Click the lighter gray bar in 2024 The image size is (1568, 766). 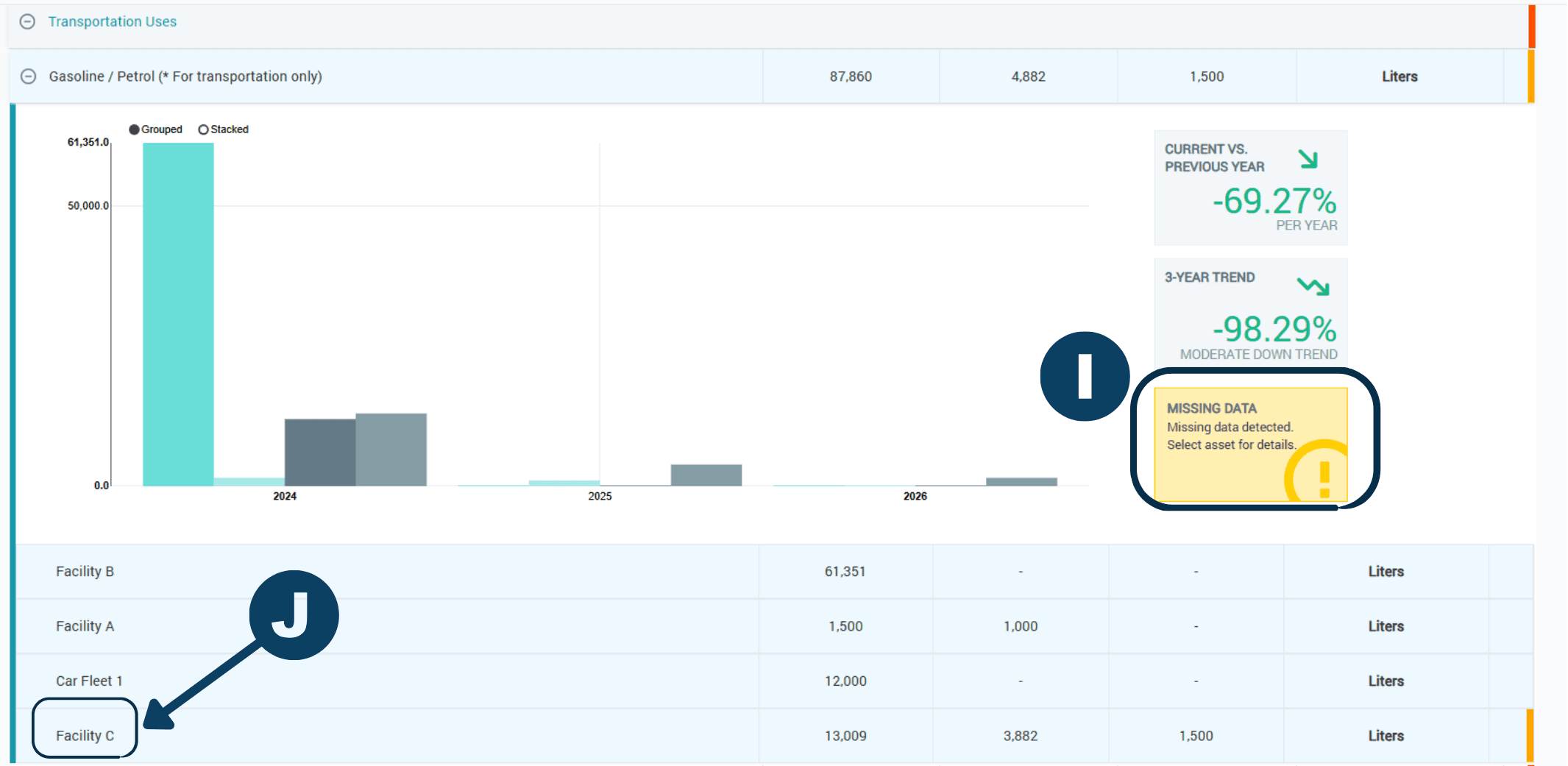tap(391, 450)
